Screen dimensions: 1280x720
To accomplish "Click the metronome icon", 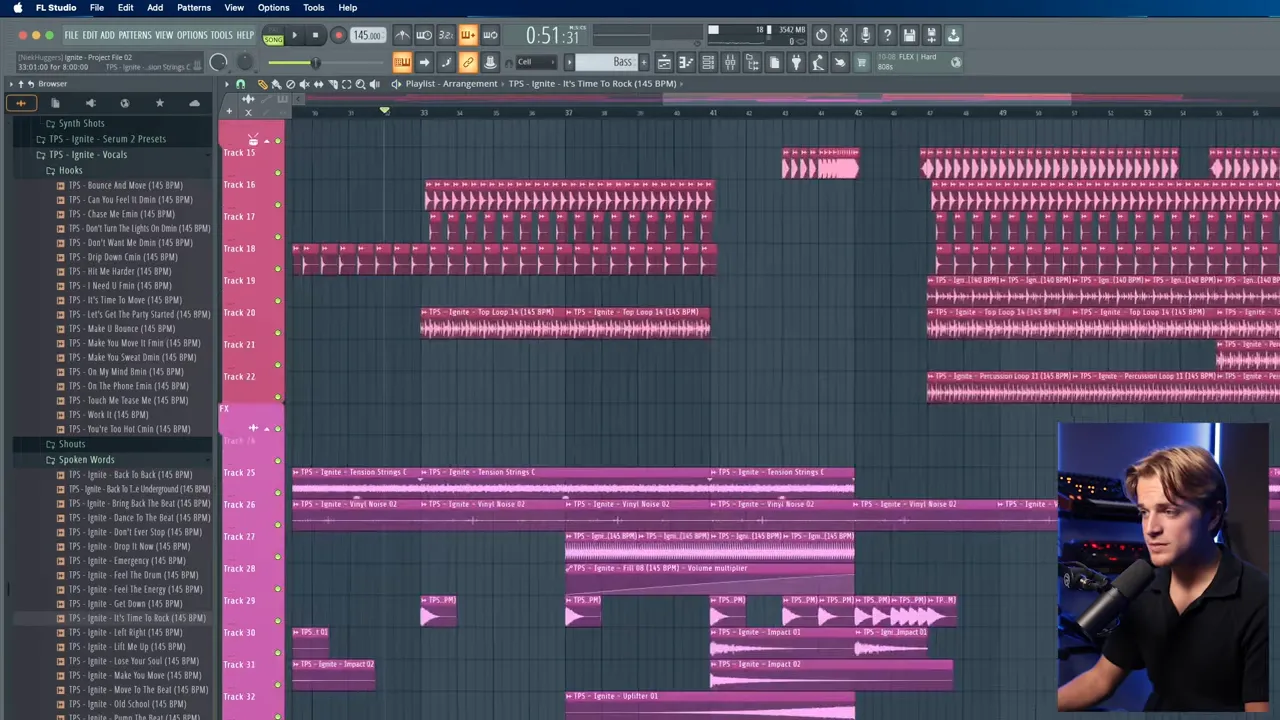I will tap(402, 35).
